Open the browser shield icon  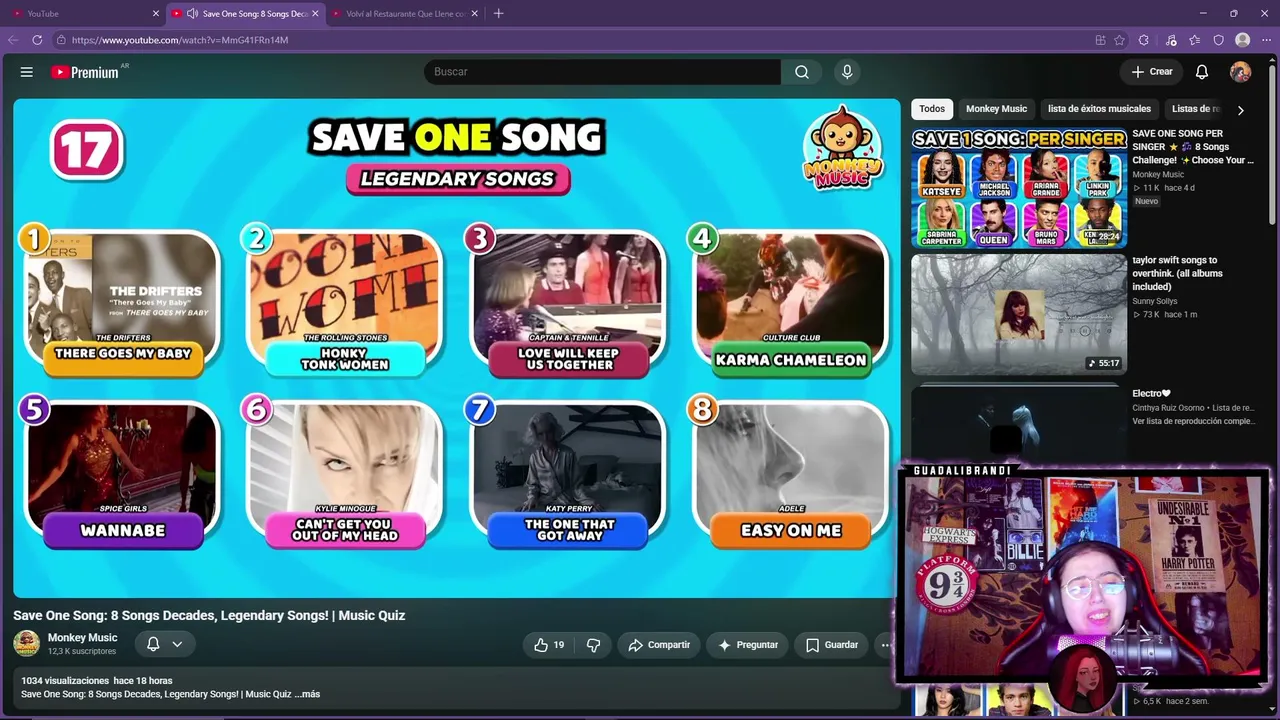pos(1219,40)
